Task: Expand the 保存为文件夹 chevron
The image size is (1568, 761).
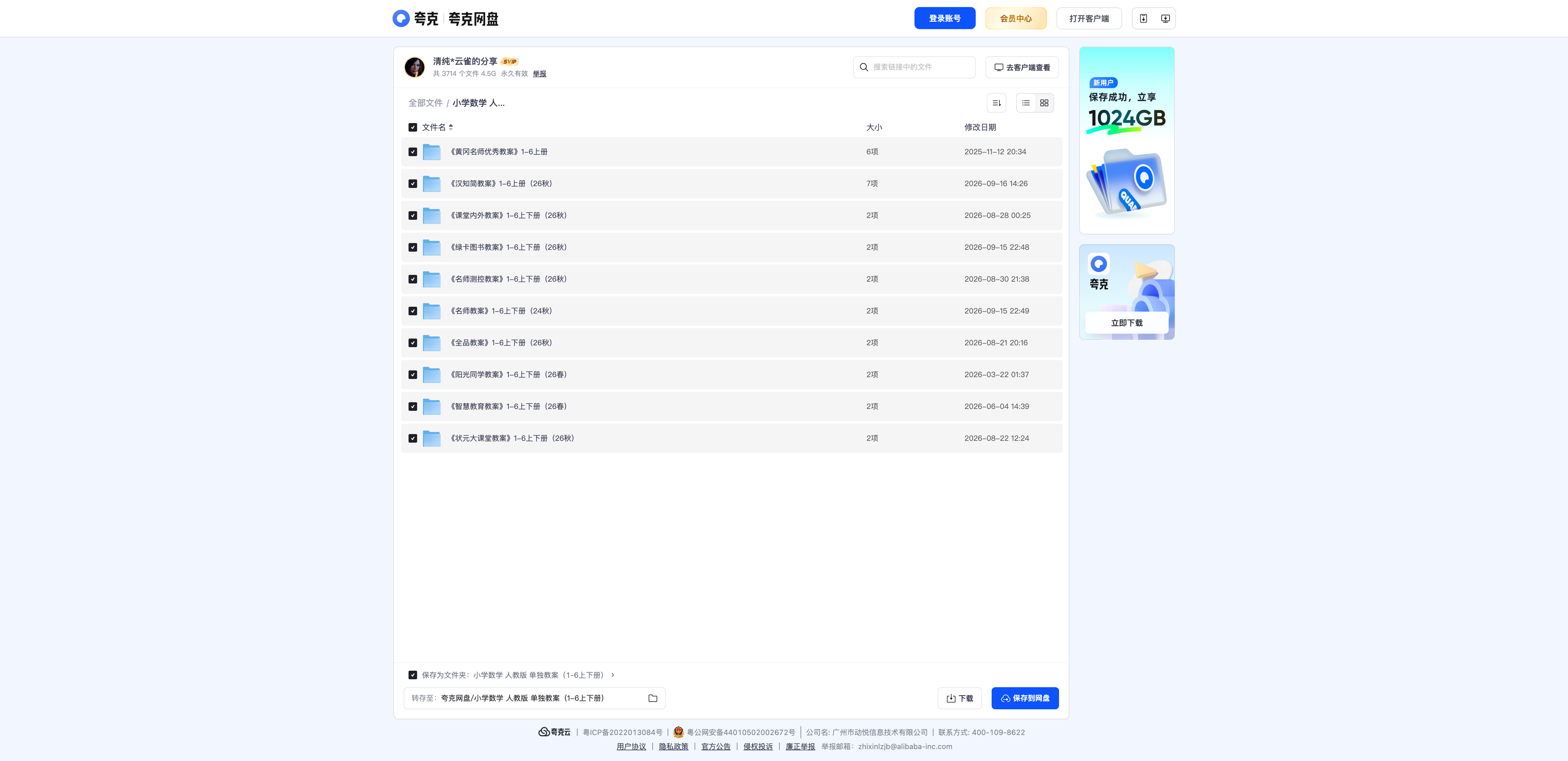Action: (612, 675)
